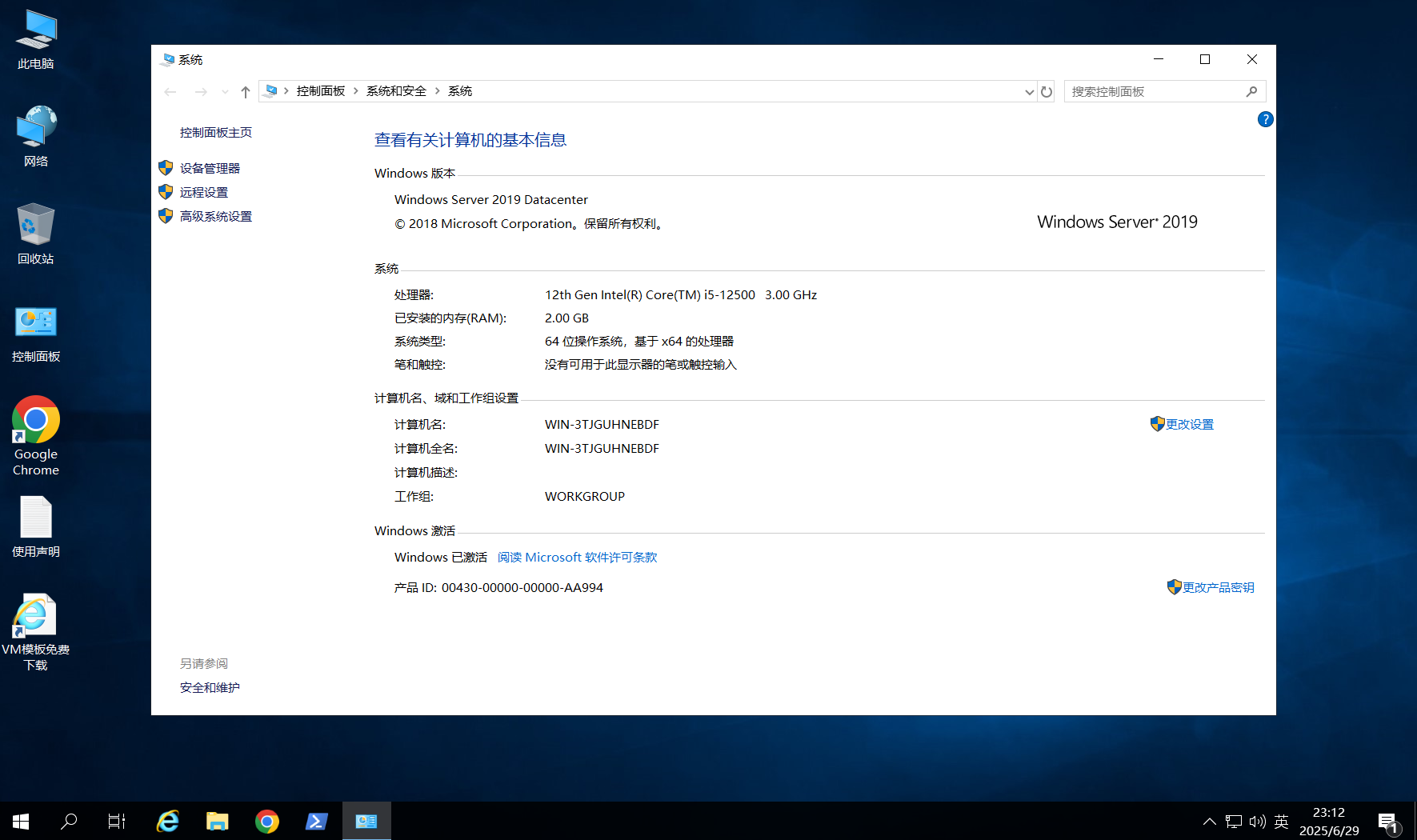Open 远程设置 from the sidebar
The width and height of the screenshot is (1417, 840).
(x=204, y=192)
